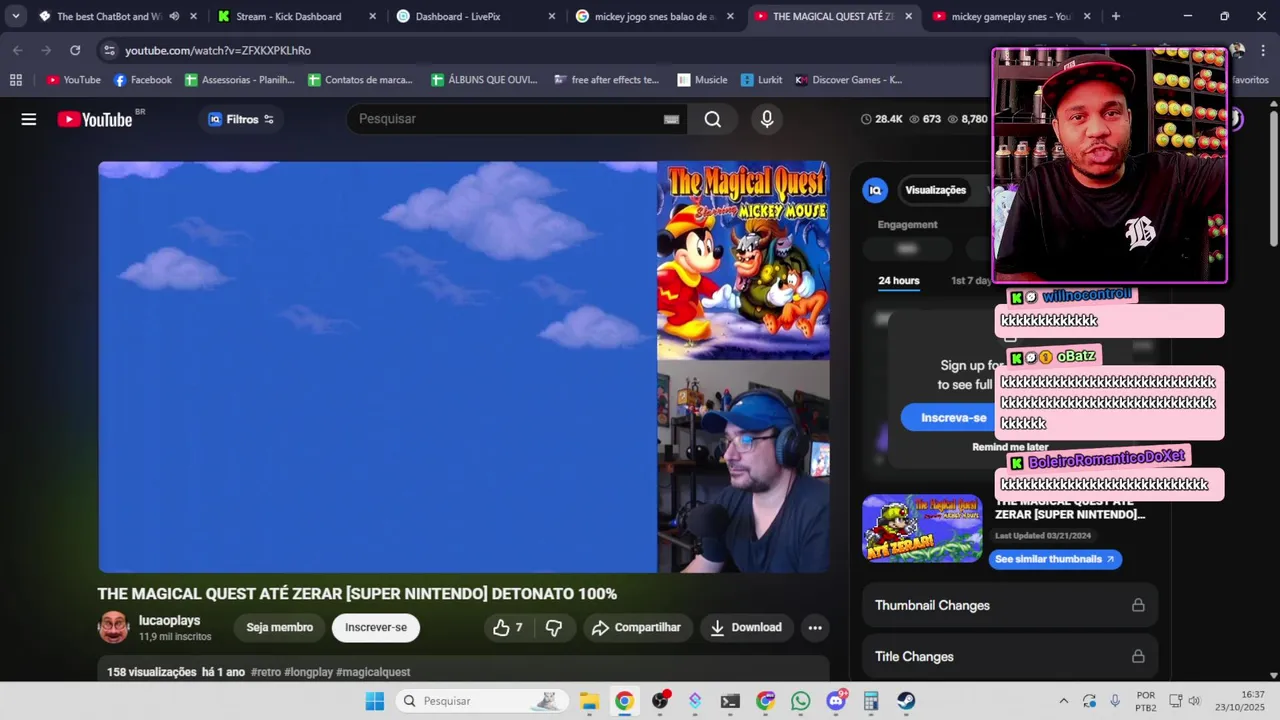1280x720 pixels.
Task: Open WhatsApp from the taskbar
Action: click(x=801, y=701)
